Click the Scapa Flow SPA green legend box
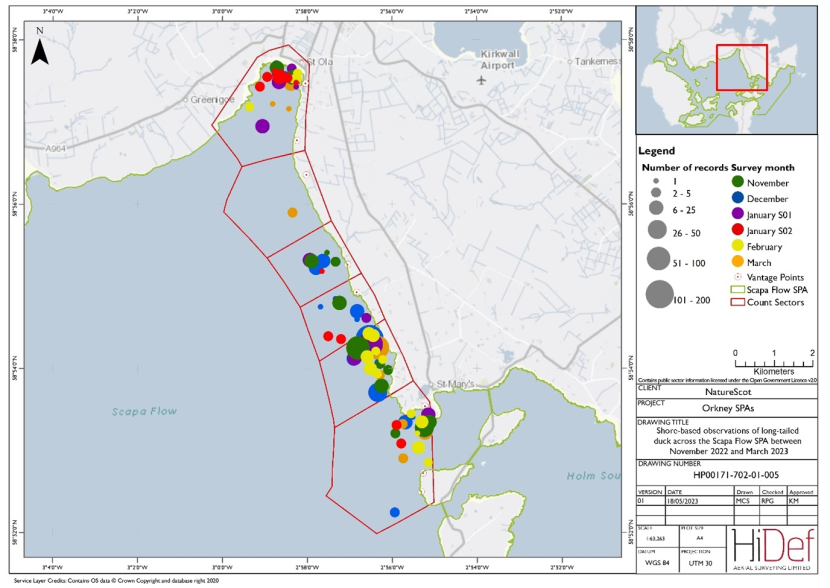The width and height of the screenshot is (830, 588). pyautogui.click(x=737, y=290)
